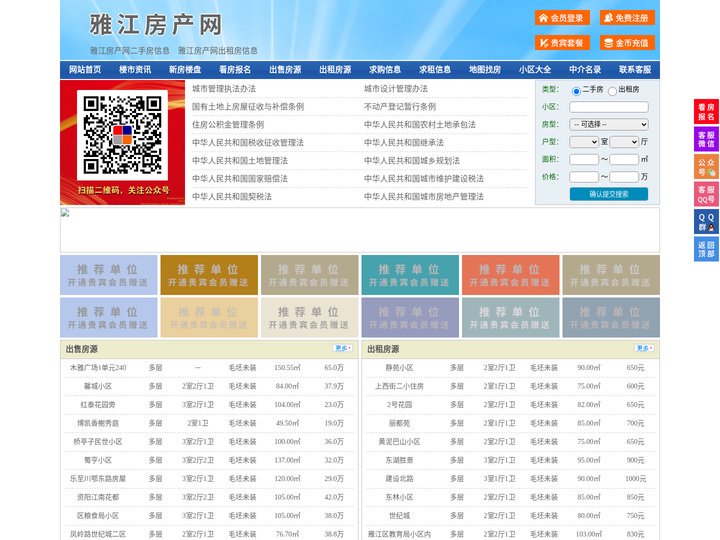Click the bright teal 推荐单位 ad tile

410,275
